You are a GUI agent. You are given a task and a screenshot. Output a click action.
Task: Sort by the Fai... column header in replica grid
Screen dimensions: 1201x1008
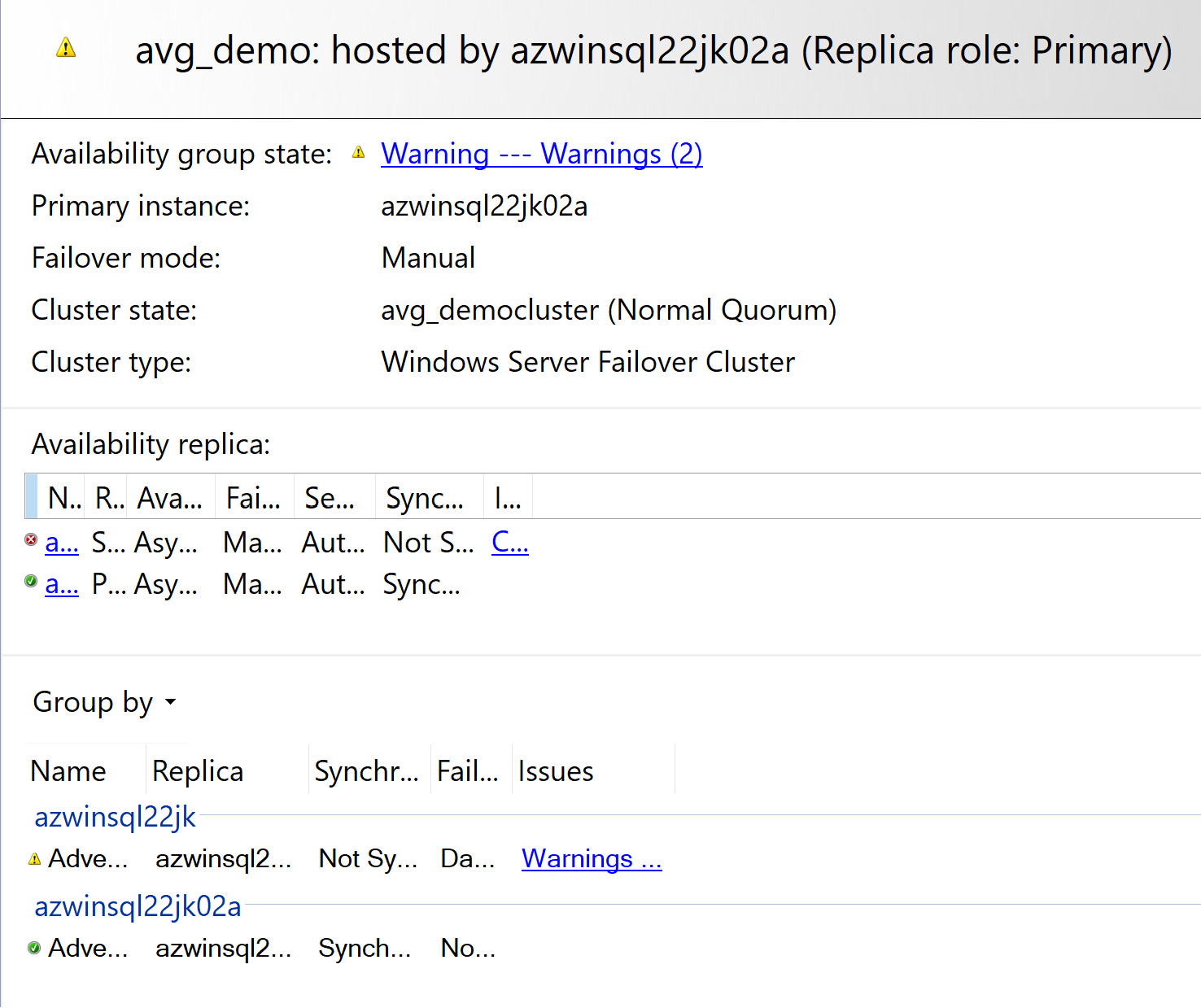click(x=254, y=497)
